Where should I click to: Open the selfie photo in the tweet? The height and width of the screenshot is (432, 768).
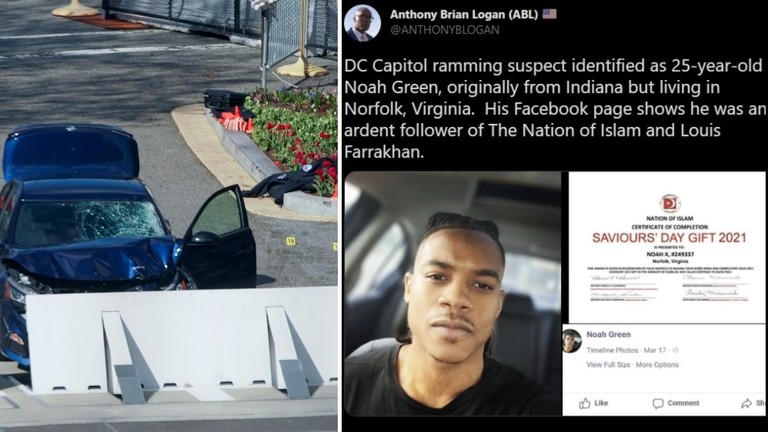(x=453, y=293)
